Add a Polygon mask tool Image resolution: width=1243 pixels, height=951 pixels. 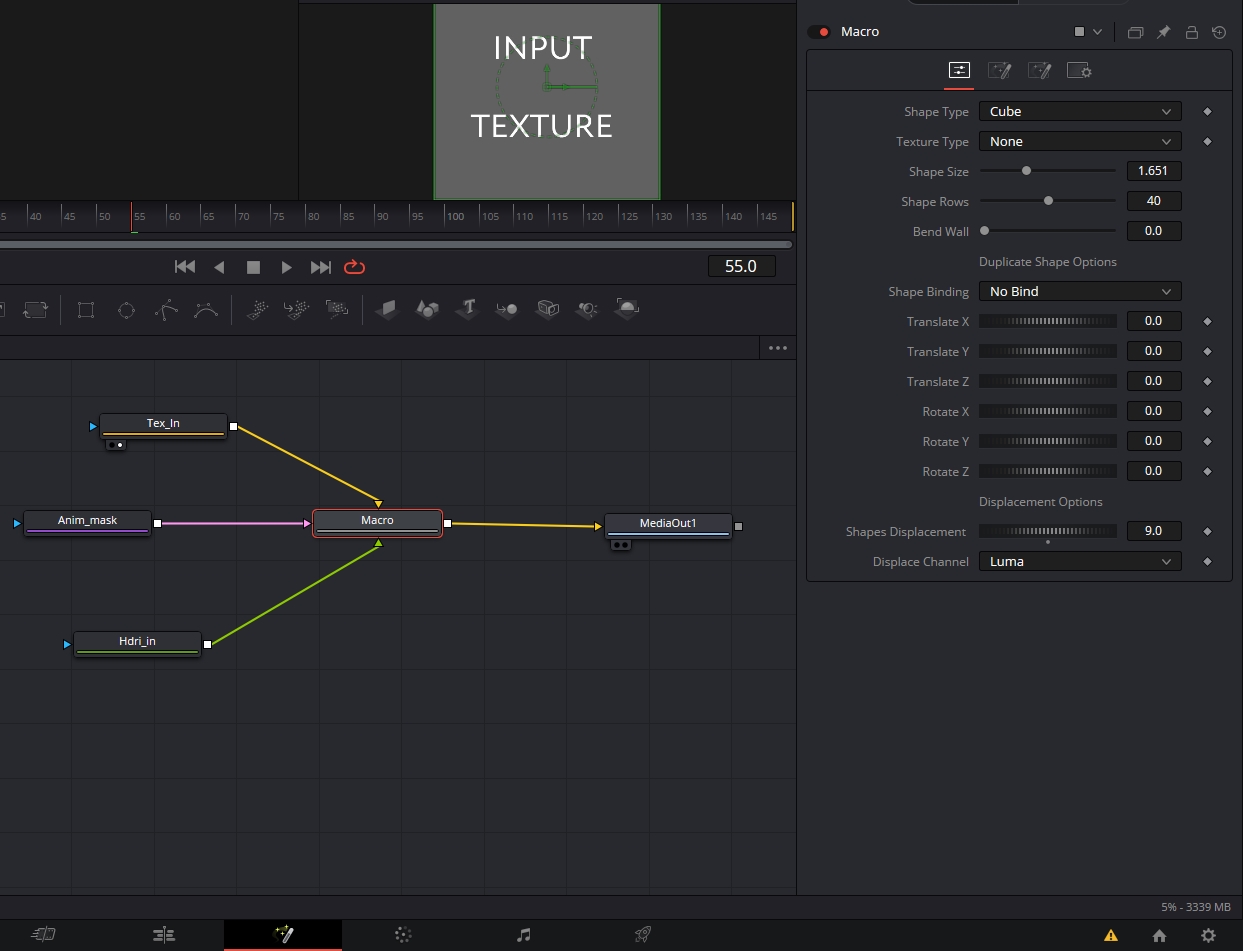click(x=166, y=310)
